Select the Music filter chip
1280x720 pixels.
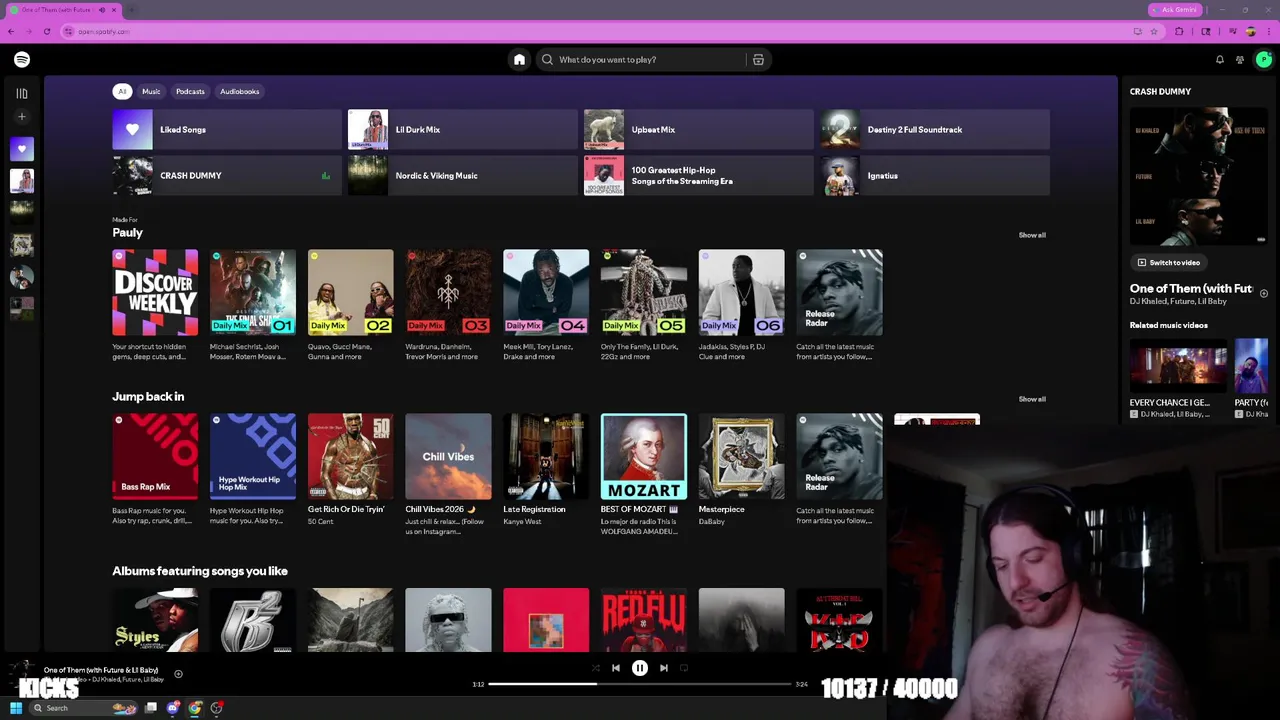tap(151, 91)
